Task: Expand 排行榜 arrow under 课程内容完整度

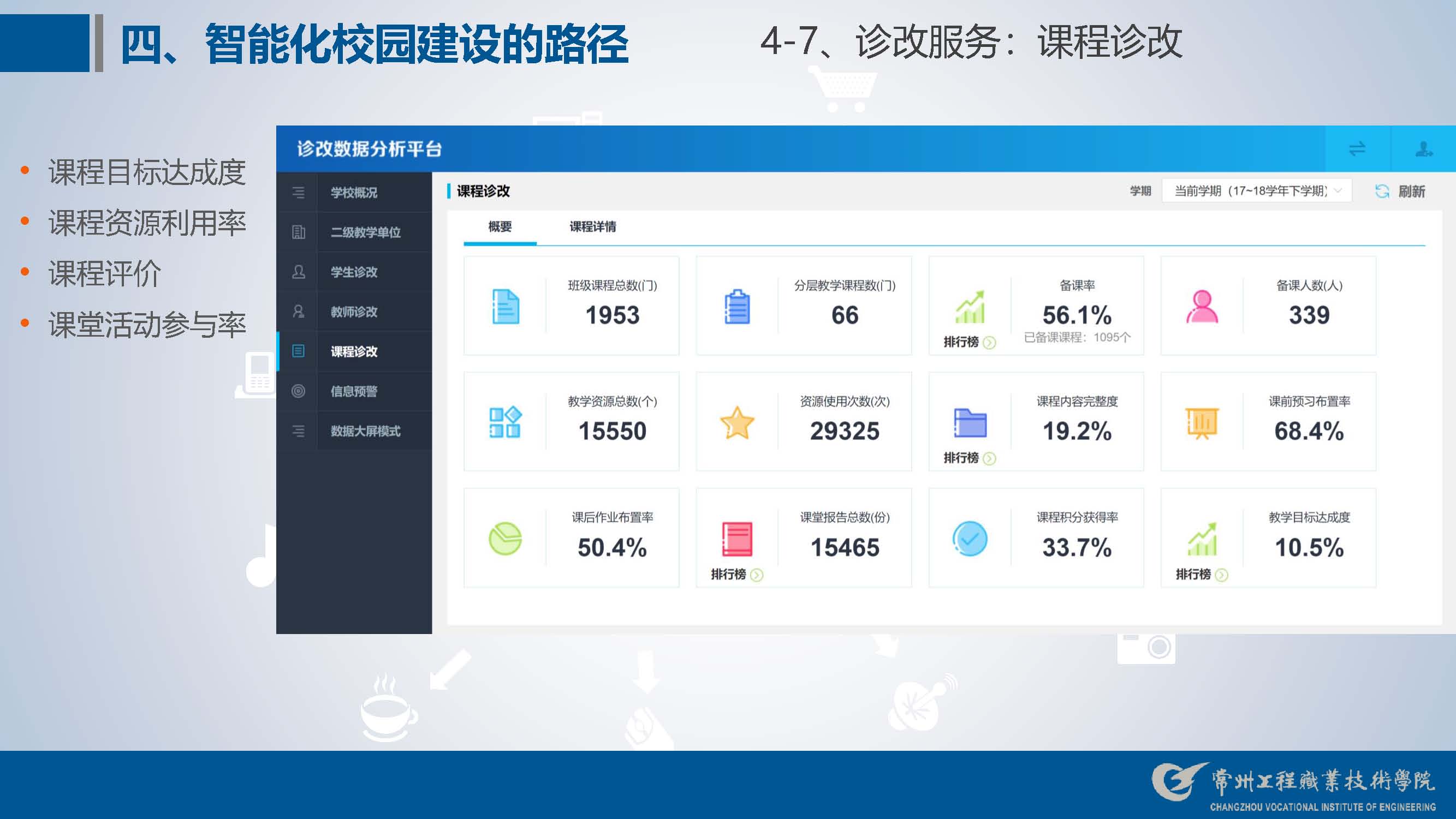Action: point(989,458)
